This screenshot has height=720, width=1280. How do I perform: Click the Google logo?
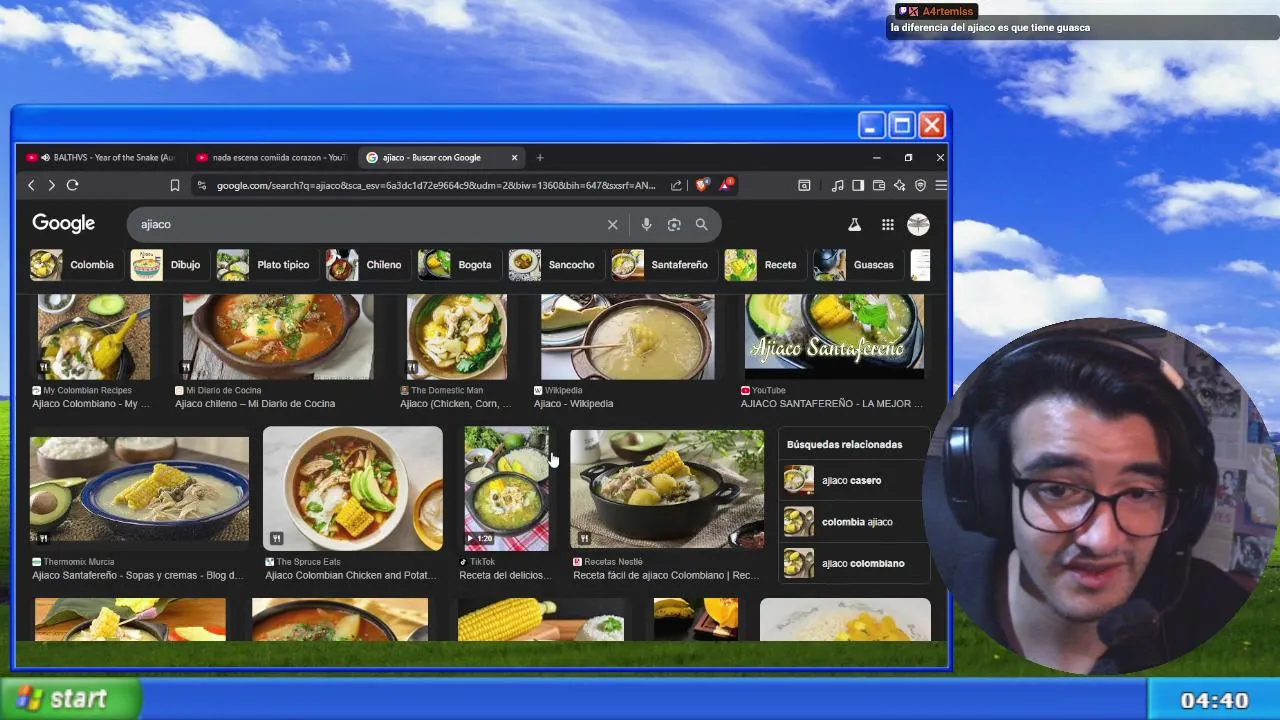(63, 224)
